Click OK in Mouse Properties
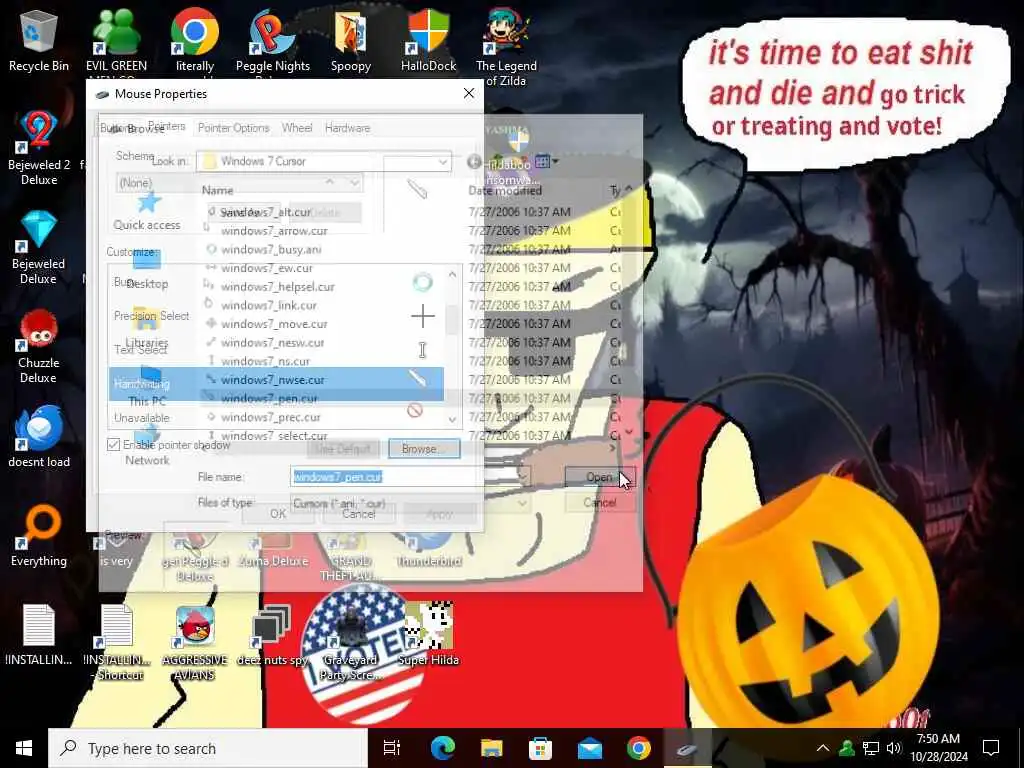1024x768 pixels. (x=278, y=513)
